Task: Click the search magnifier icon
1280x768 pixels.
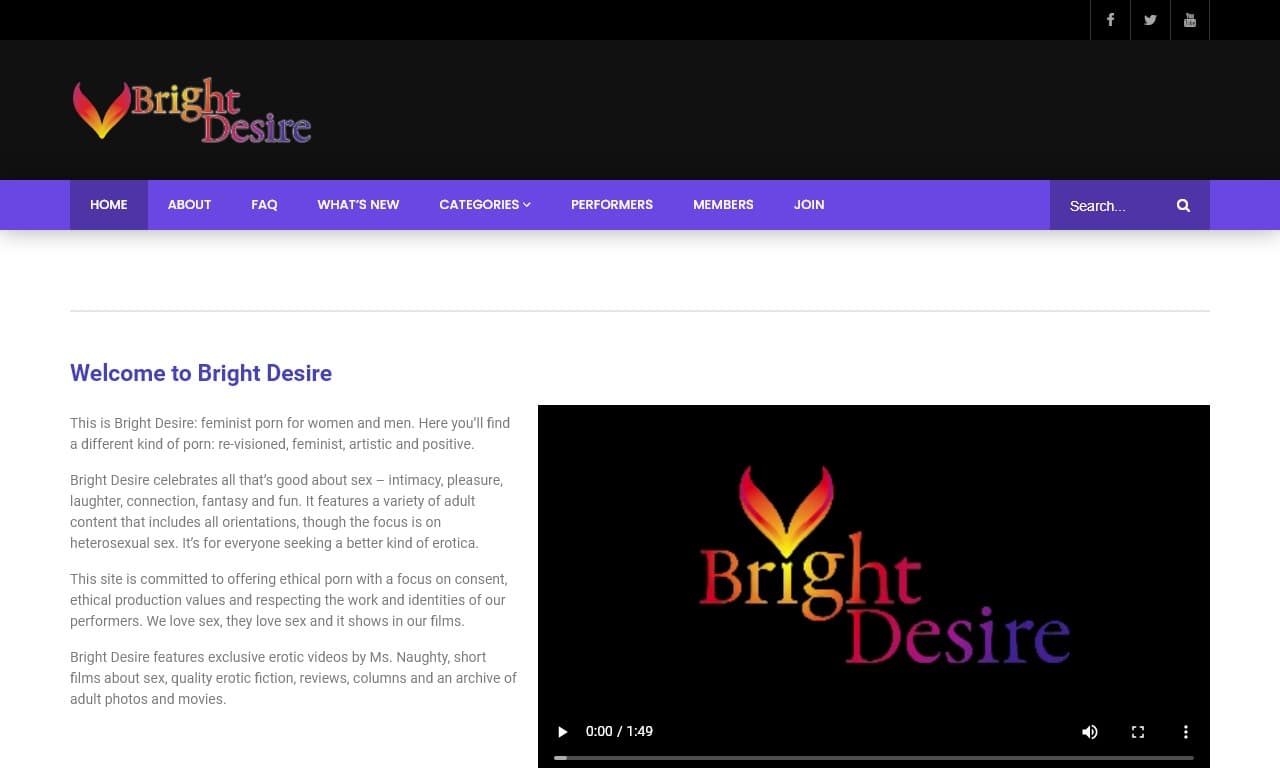Action: [1183, 205]
